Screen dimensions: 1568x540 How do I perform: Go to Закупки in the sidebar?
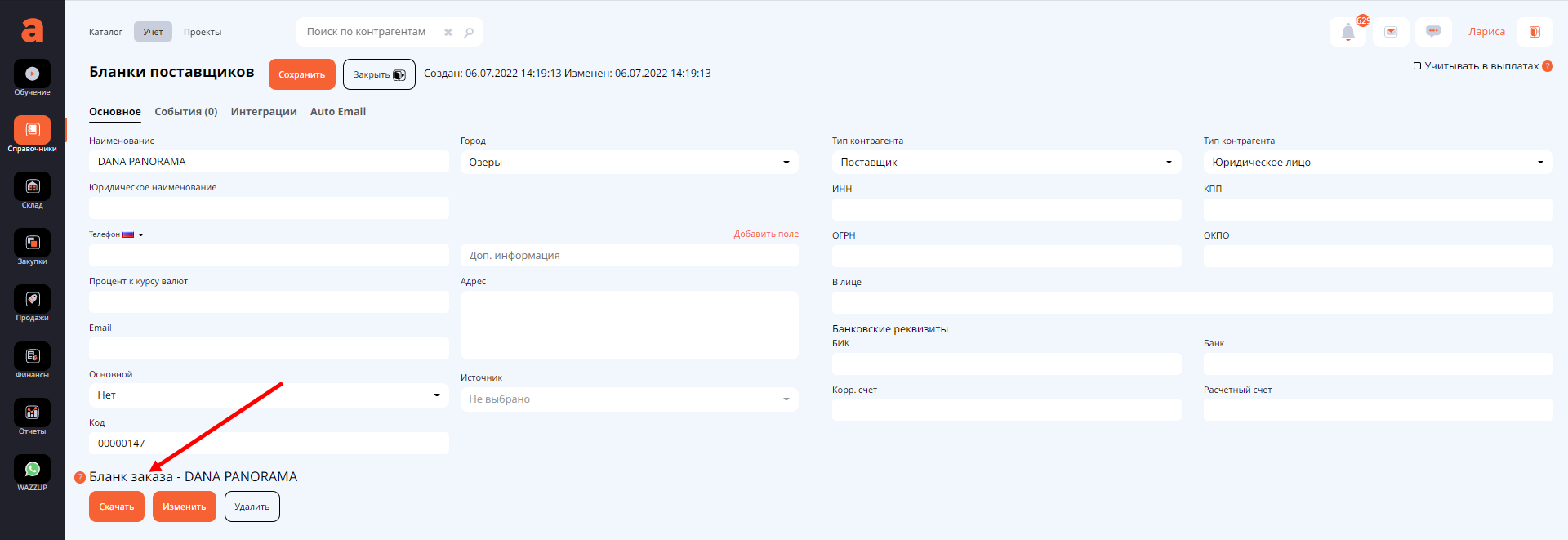(x=32, y=243)
